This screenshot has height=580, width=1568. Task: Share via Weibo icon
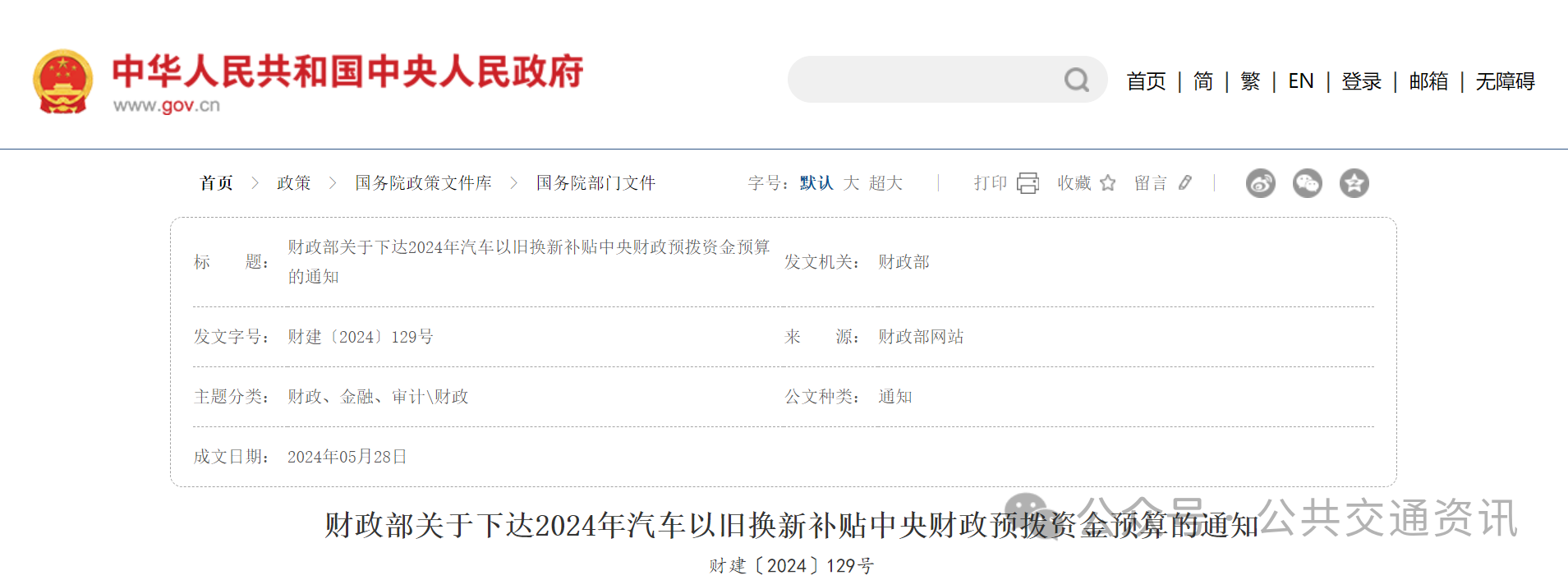click(x=1260, y=183)
